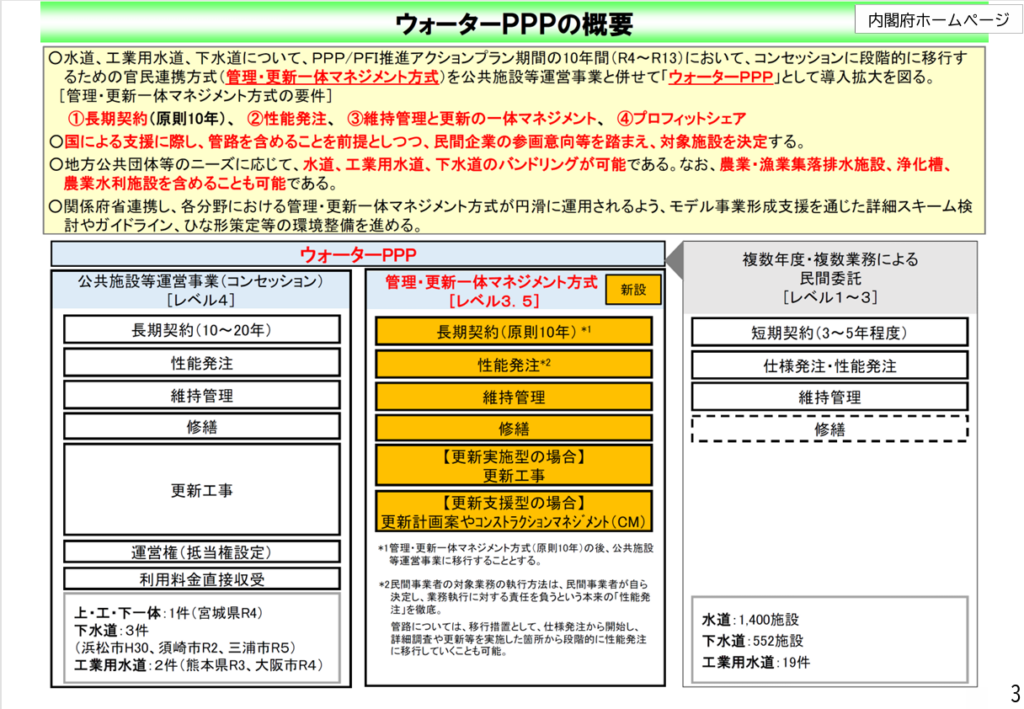
Task: Click the large white 更新工事 box
Action: [203, 490]
